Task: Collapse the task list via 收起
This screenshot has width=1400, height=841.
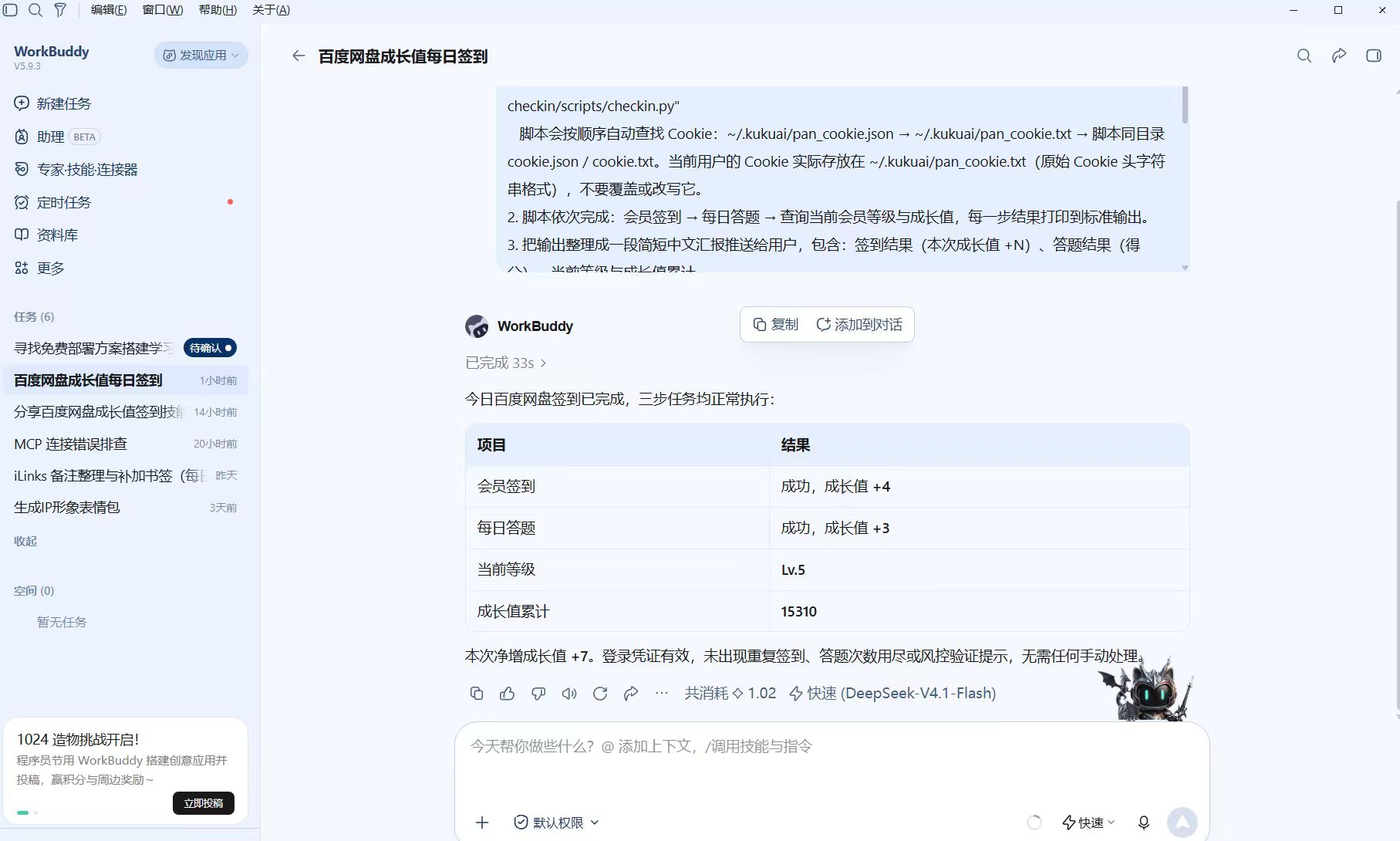Action: click(25, 541)
